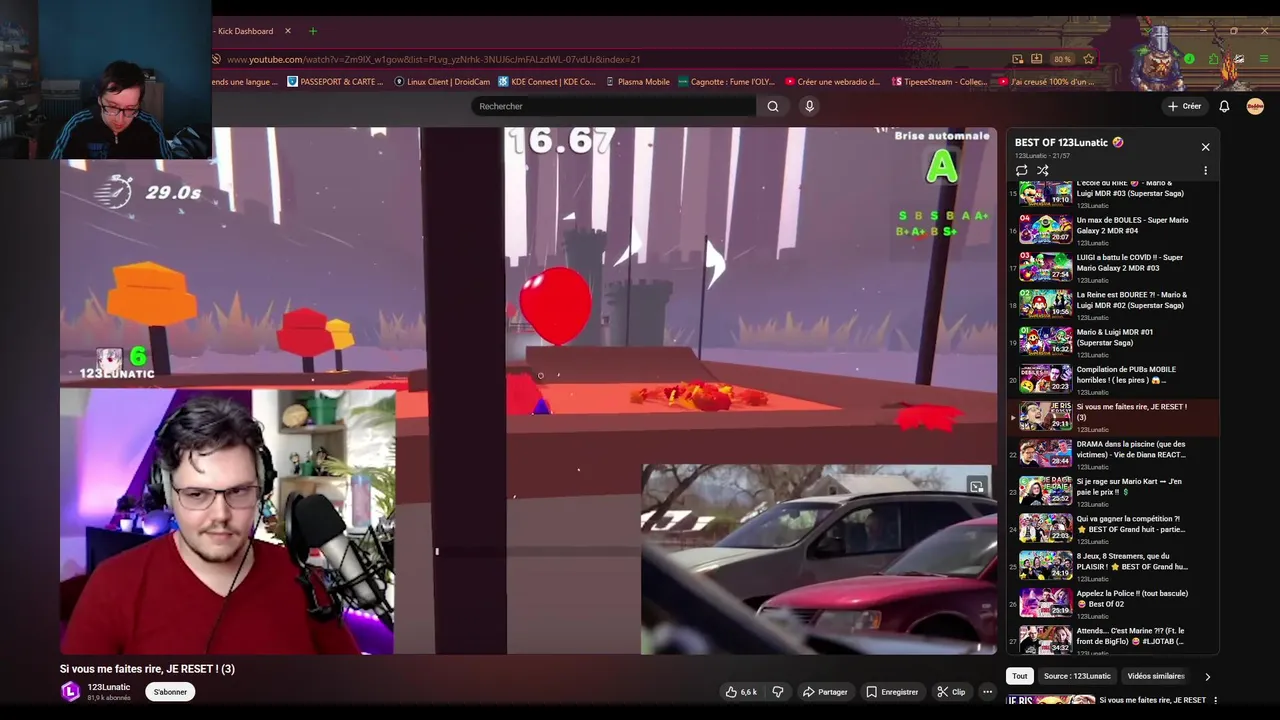Click the main video player area
Screen dimensions: 1280x720
point(528,390)
